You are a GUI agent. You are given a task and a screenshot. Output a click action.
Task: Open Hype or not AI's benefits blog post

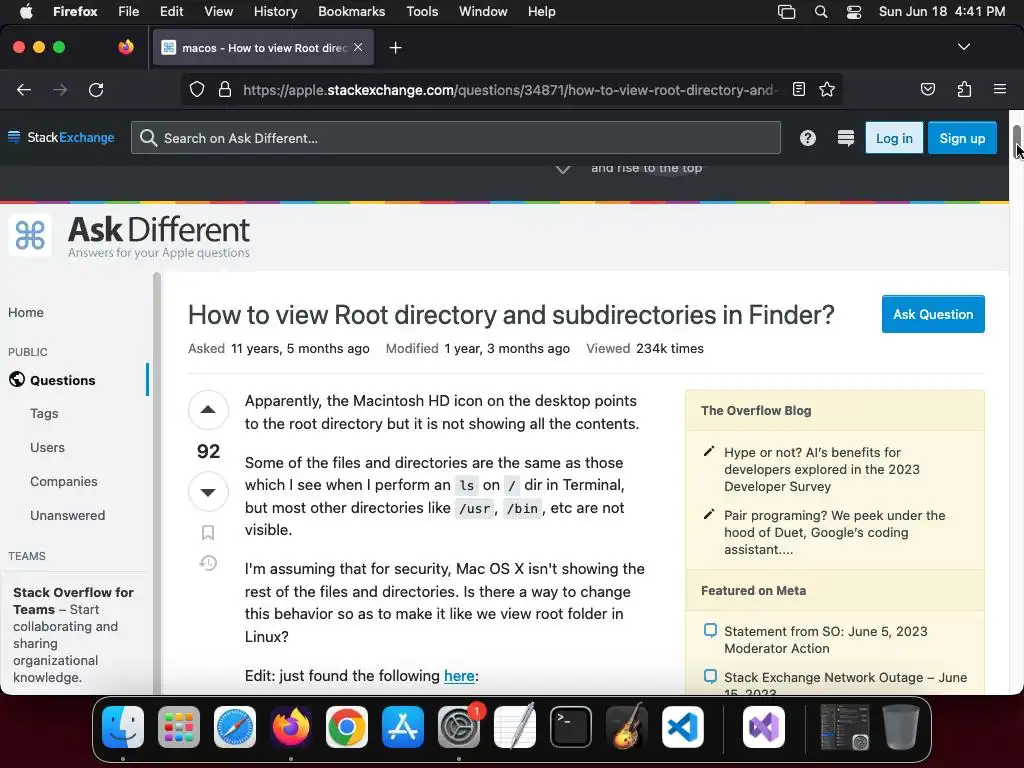point(822,470)
